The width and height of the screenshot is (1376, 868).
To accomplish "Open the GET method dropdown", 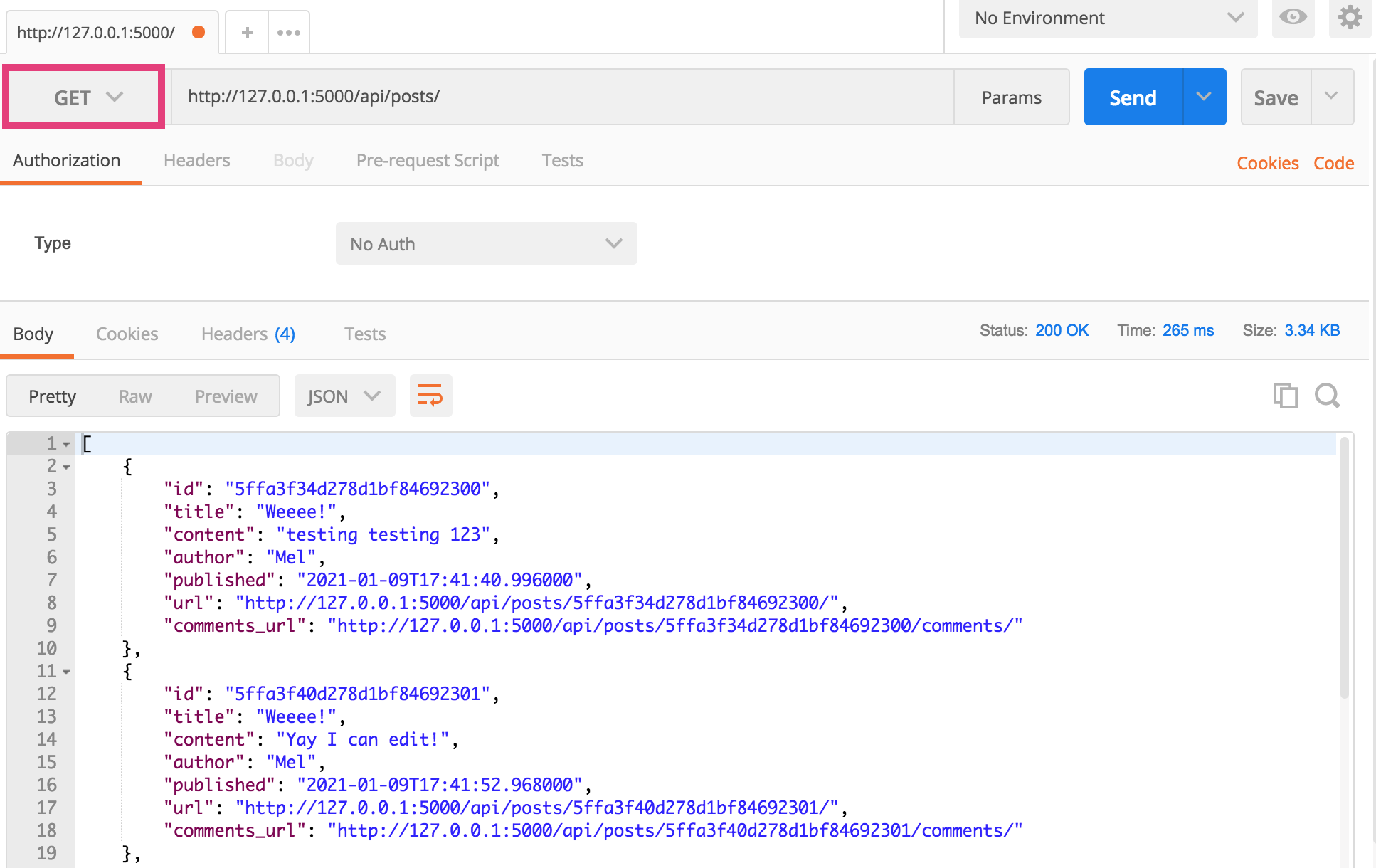I will (87, 97).
